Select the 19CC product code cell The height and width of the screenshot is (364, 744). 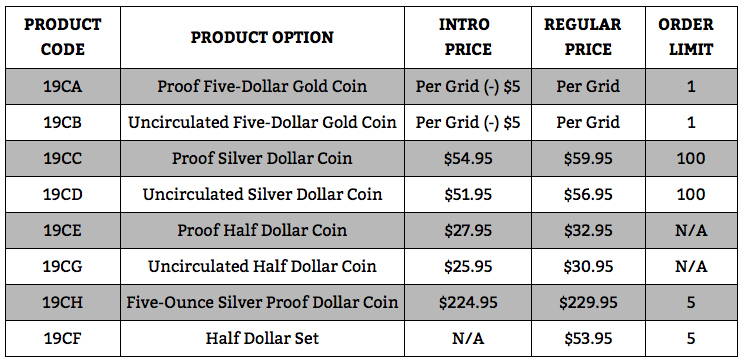tap(63, 159)
